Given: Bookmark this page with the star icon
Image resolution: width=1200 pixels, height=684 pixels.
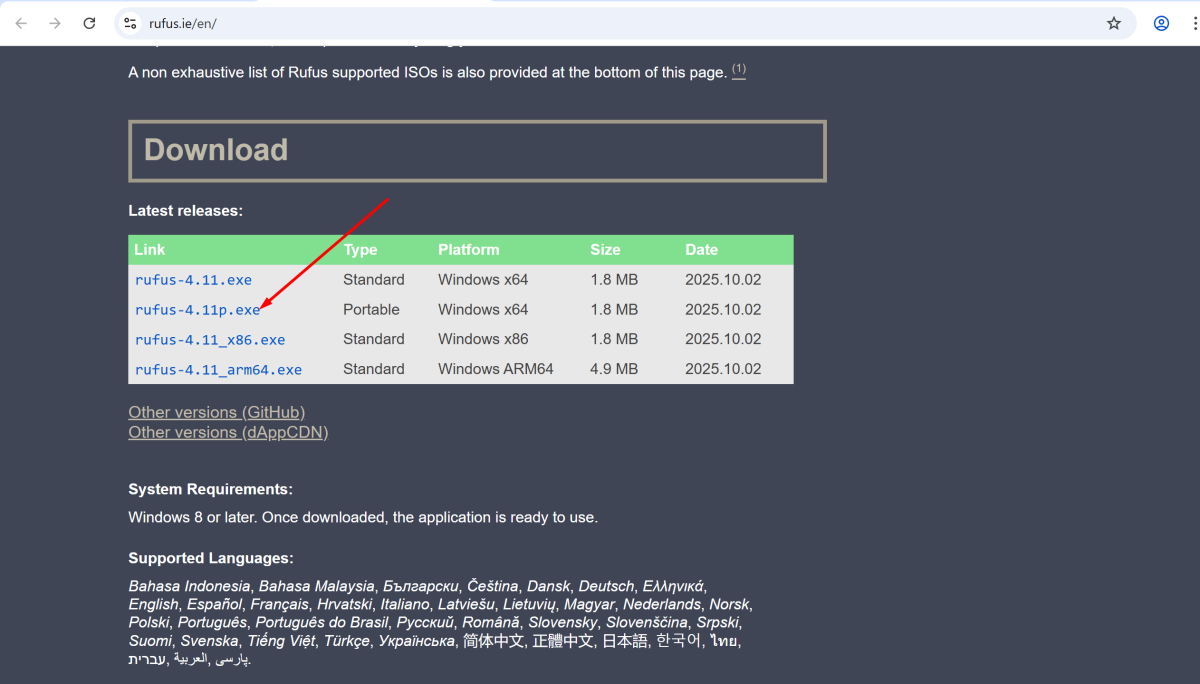Looking at the screenshot, I should (1113, 23).
